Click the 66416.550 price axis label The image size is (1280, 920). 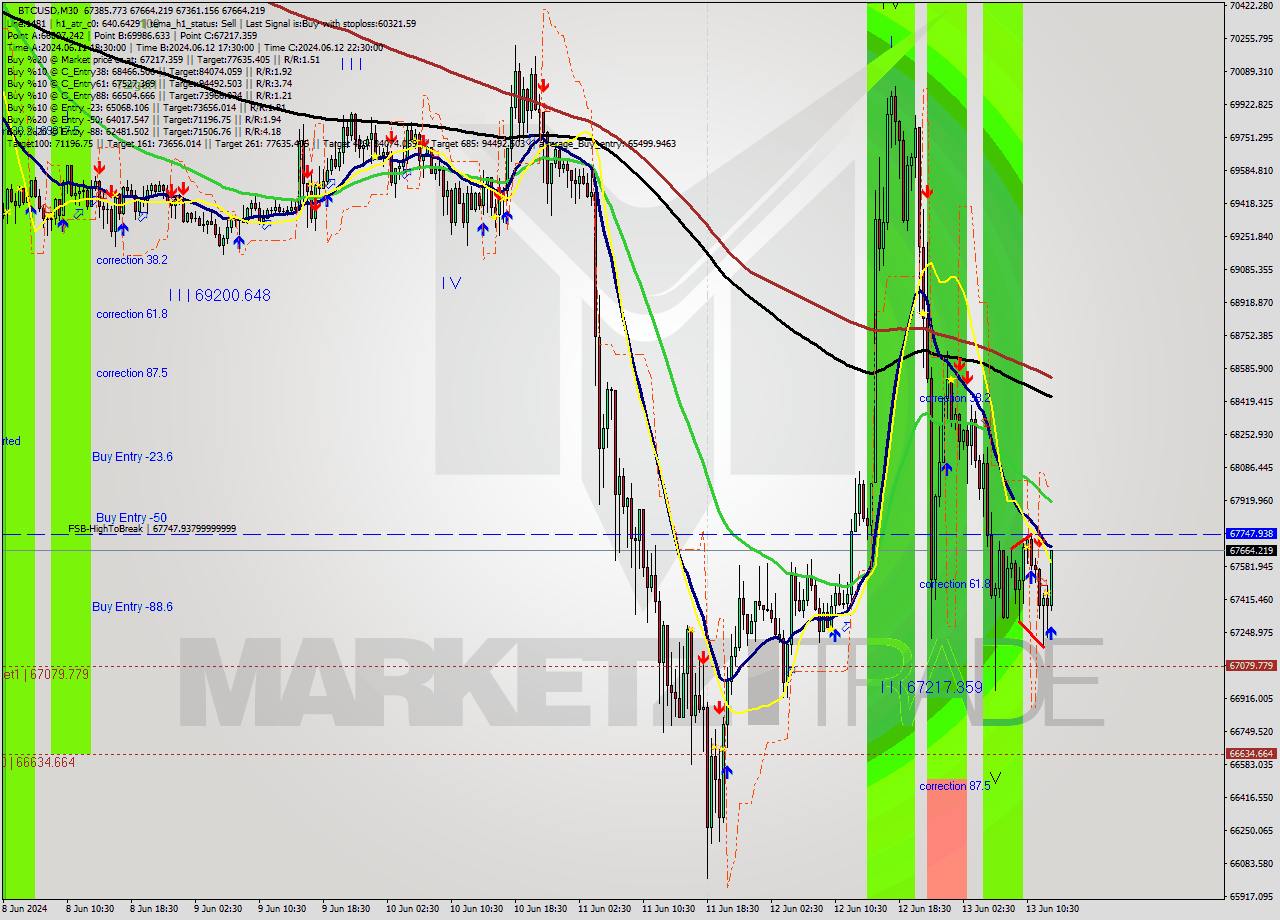click(1251, 797)
